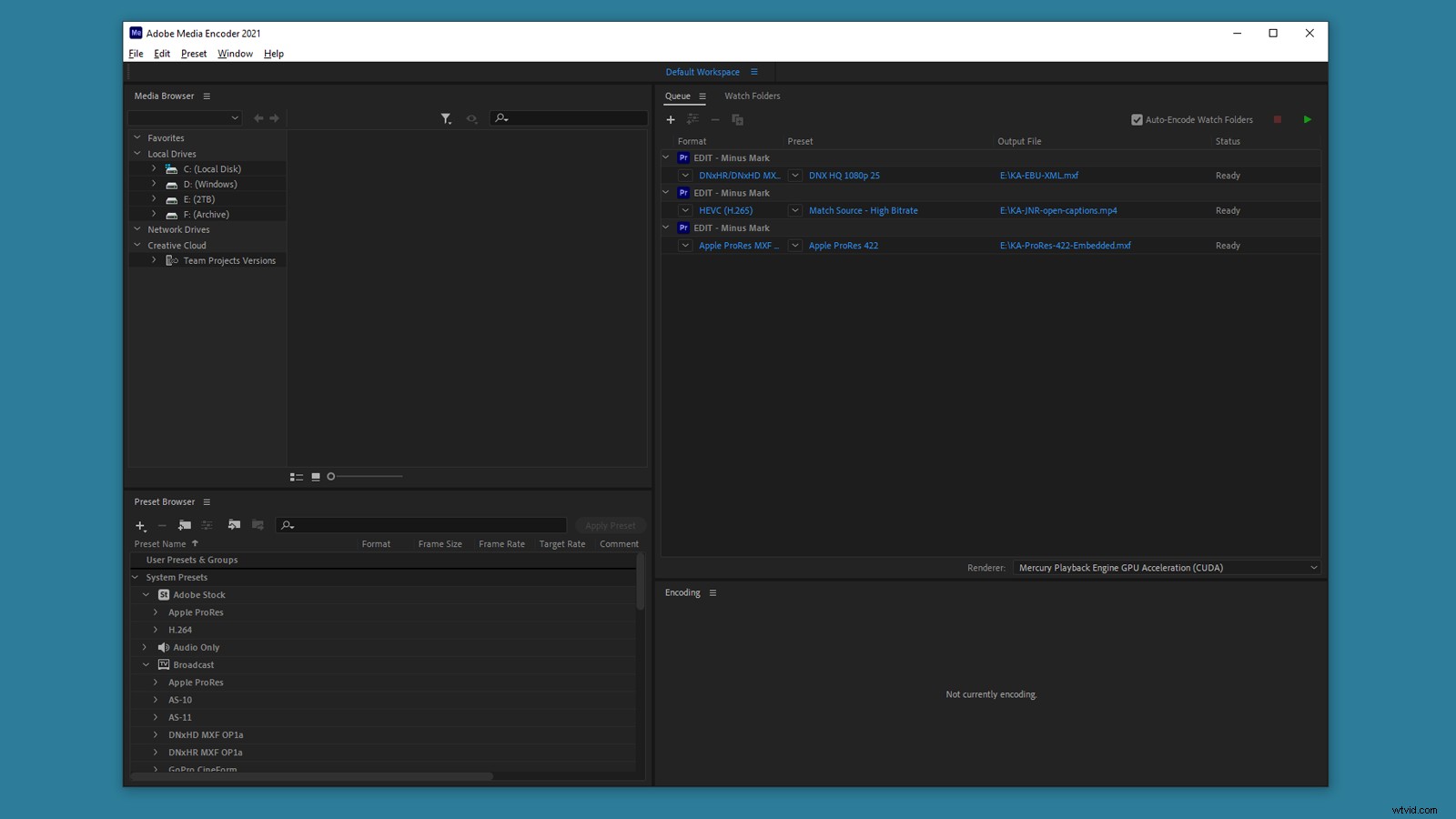Collapse the first EDIT - Minus Mark group
Screen dimensions: 1456x819
coord(665,157)
